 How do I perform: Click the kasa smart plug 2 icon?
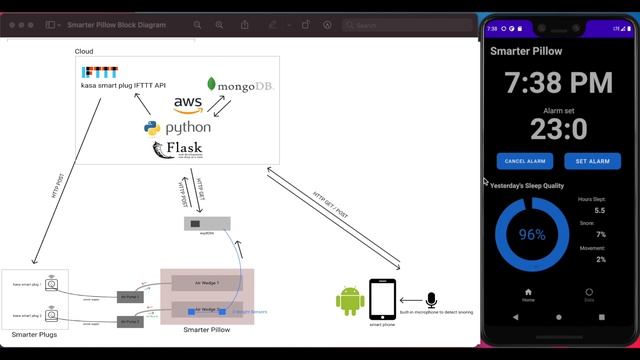[x=51, y=314]
